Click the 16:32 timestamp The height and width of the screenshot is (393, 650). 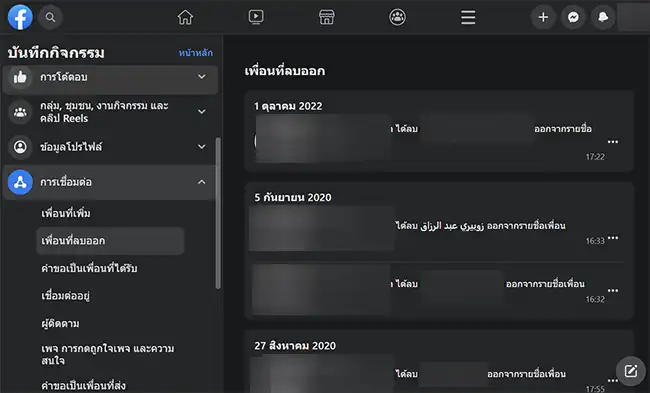(595, 299)
